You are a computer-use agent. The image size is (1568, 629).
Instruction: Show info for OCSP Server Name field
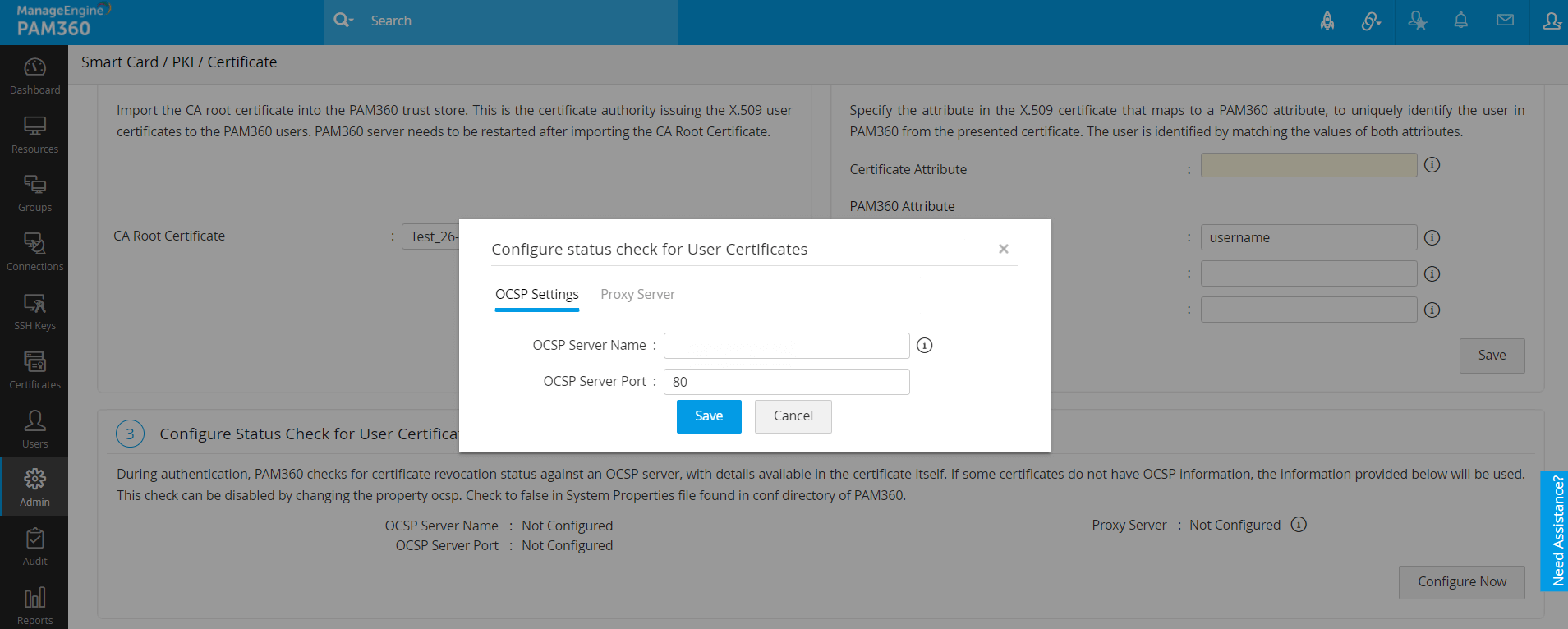(x=924, y=346)
